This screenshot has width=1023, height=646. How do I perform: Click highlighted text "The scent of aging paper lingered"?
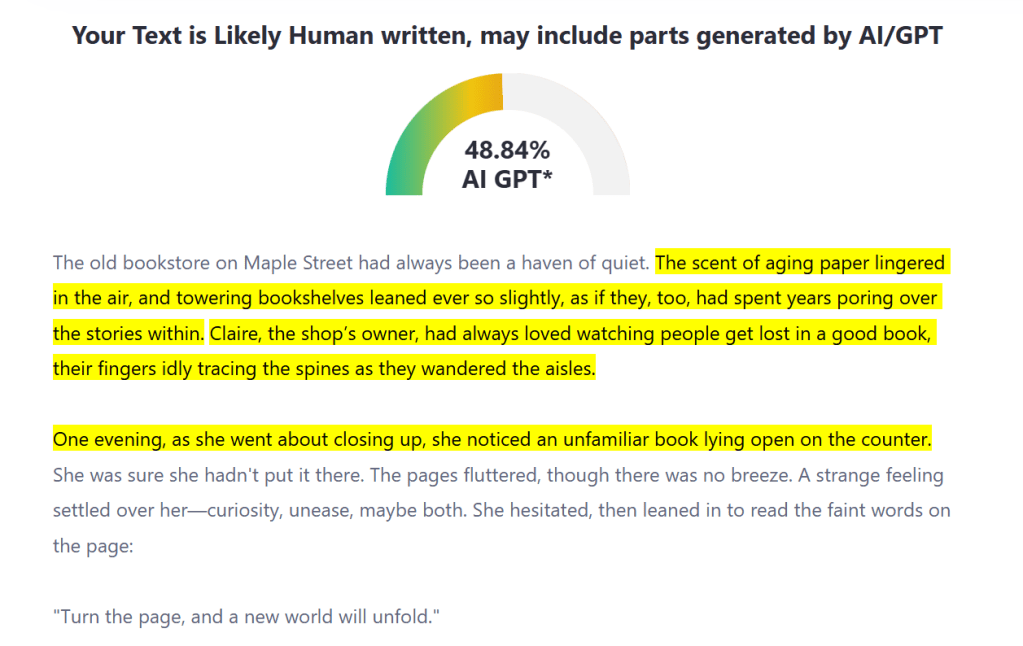tap(800, 264)
